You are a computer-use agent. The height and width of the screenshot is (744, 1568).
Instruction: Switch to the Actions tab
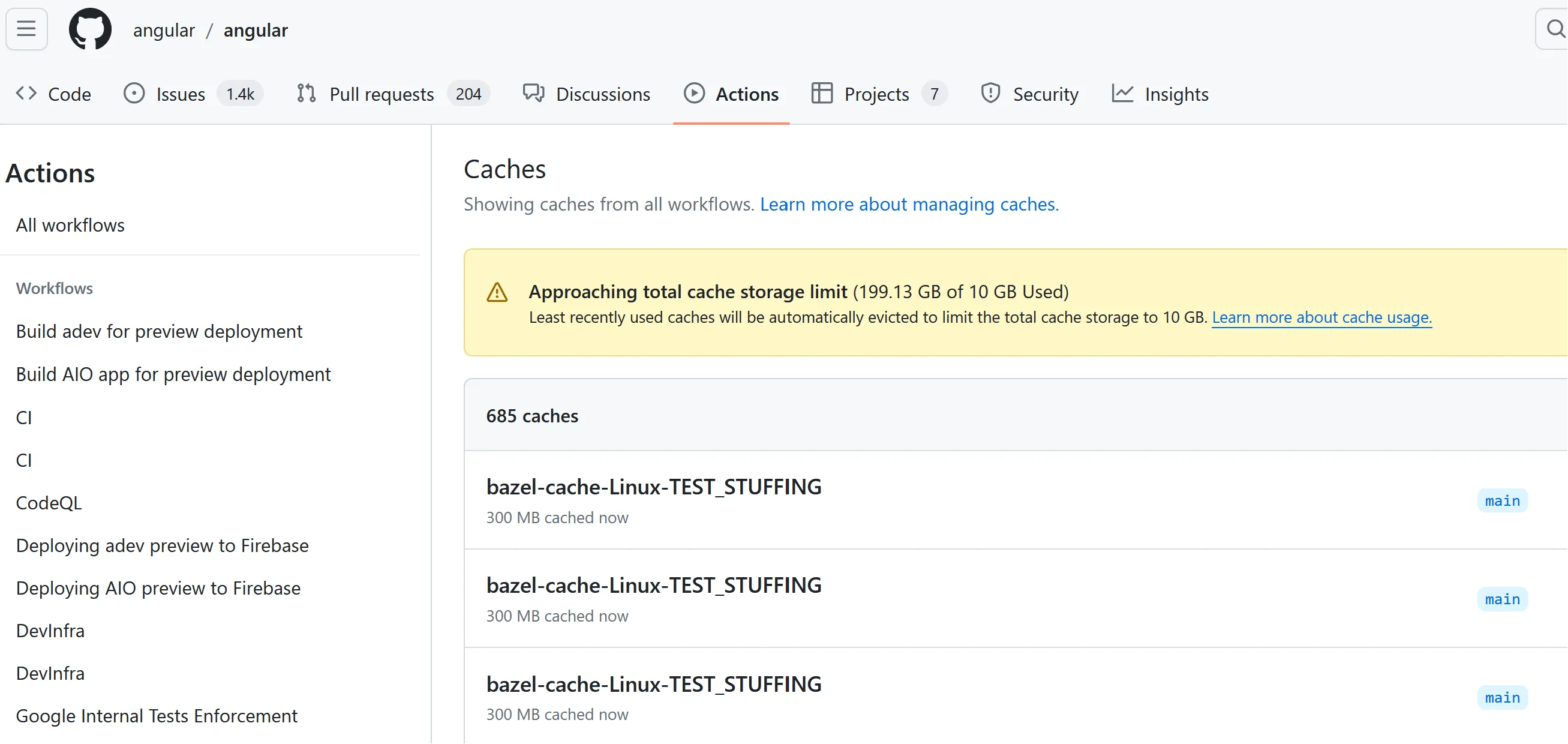click(746, 94)
